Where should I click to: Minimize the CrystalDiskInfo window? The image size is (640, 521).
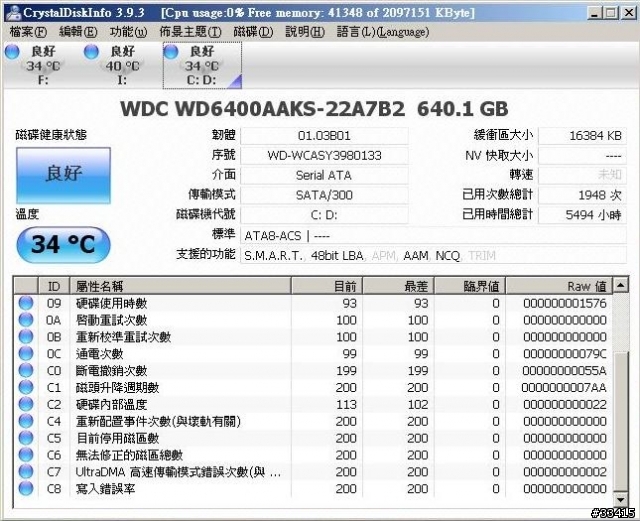[x=594, y=13]
